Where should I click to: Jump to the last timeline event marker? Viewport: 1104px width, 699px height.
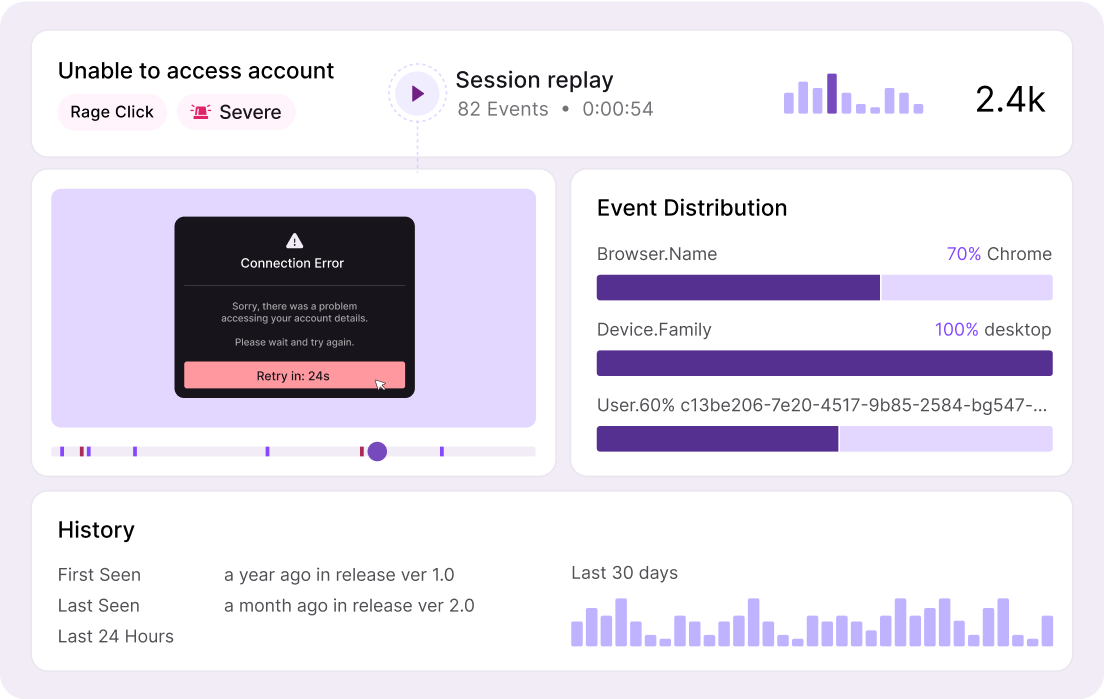[x=441, y=452]
